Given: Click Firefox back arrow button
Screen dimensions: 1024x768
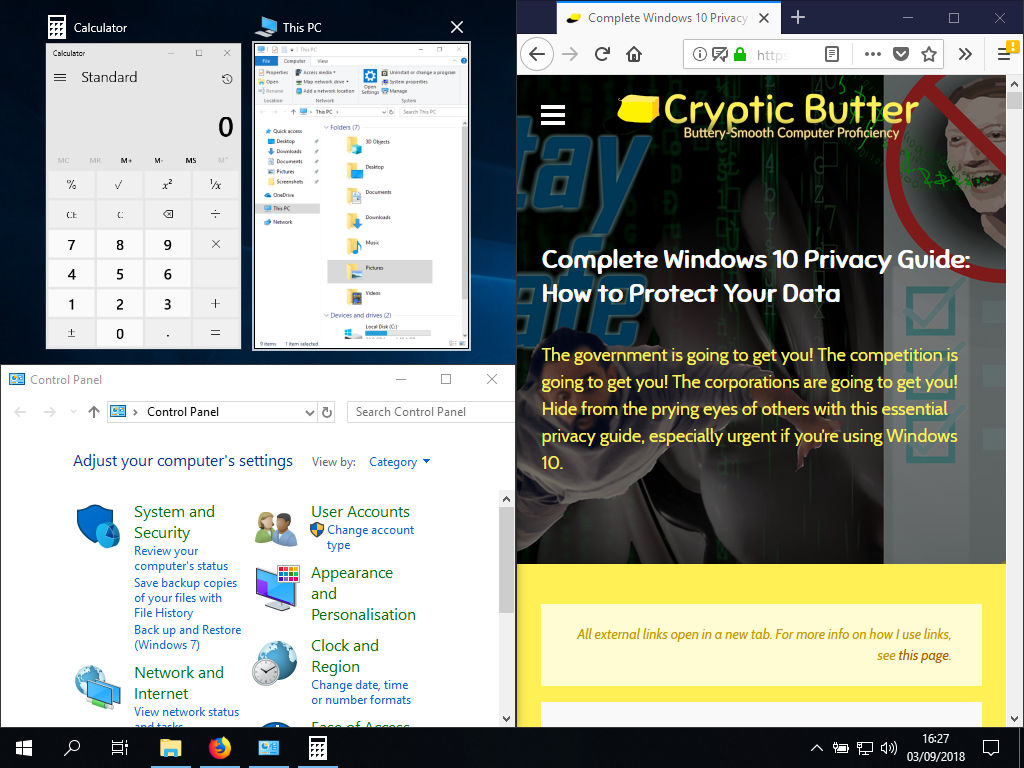Looking at the screenshot, I should click(x=537, y=54).
